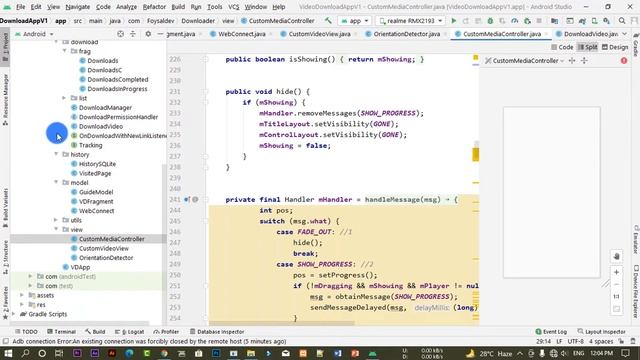640x360 pixels.
Task: Expand the utils folder
Action: (56, 220)
